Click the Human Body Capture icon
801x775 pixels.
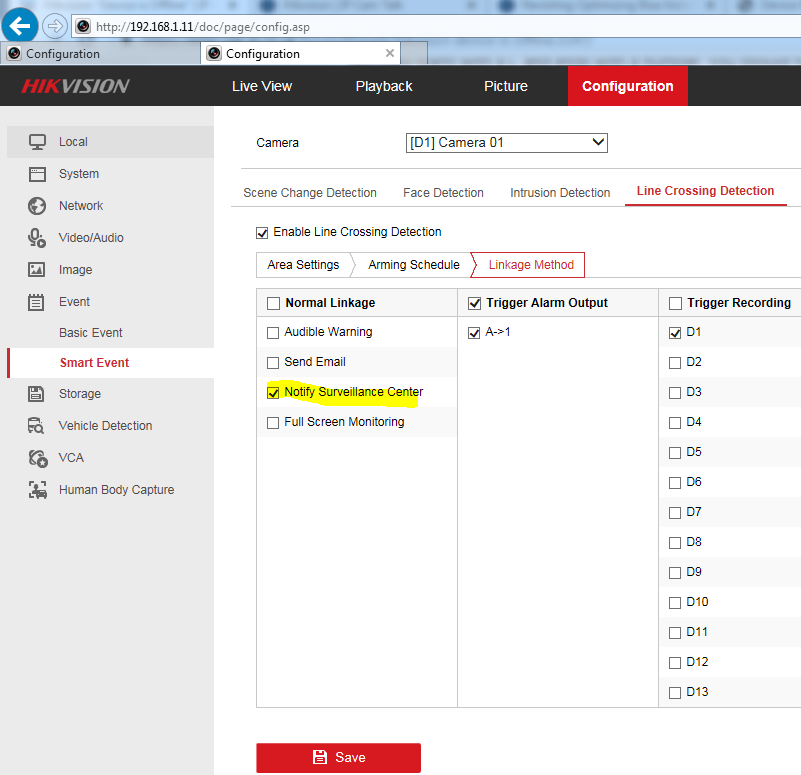click(37, 490)
